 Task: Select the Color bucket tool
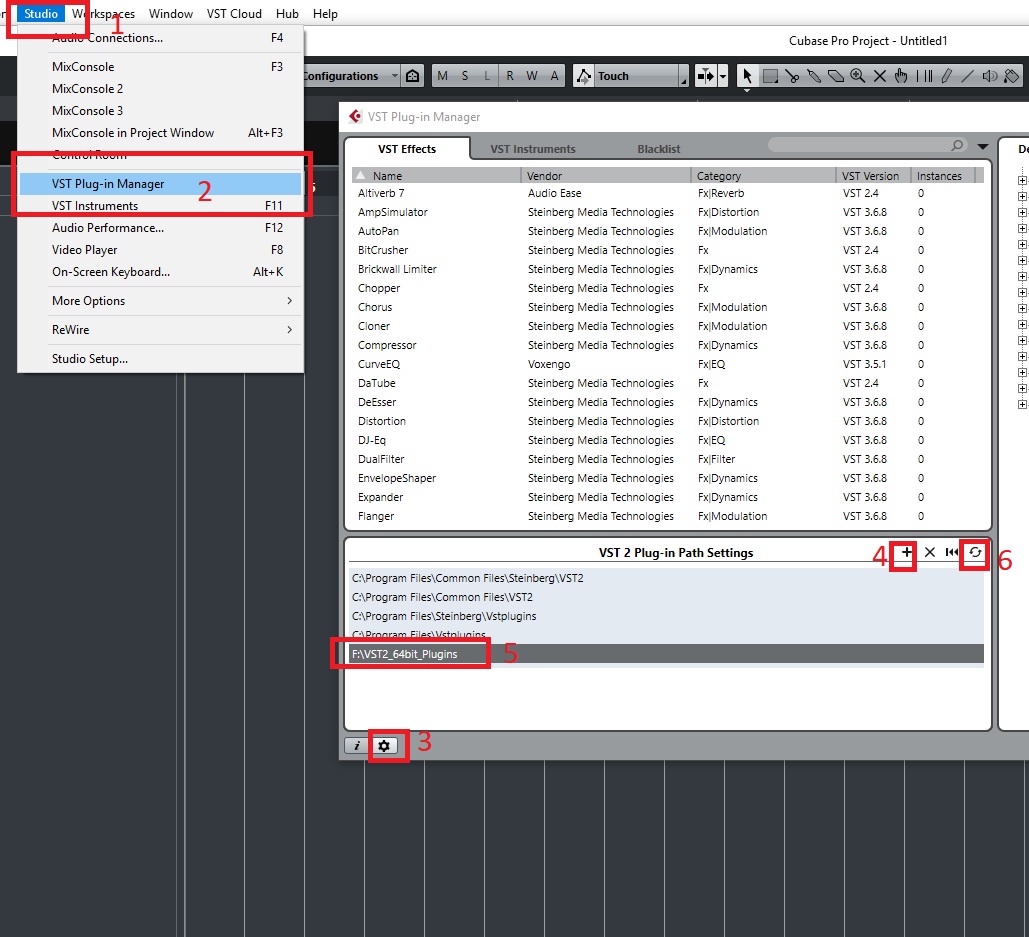(x=1011, y=76)
